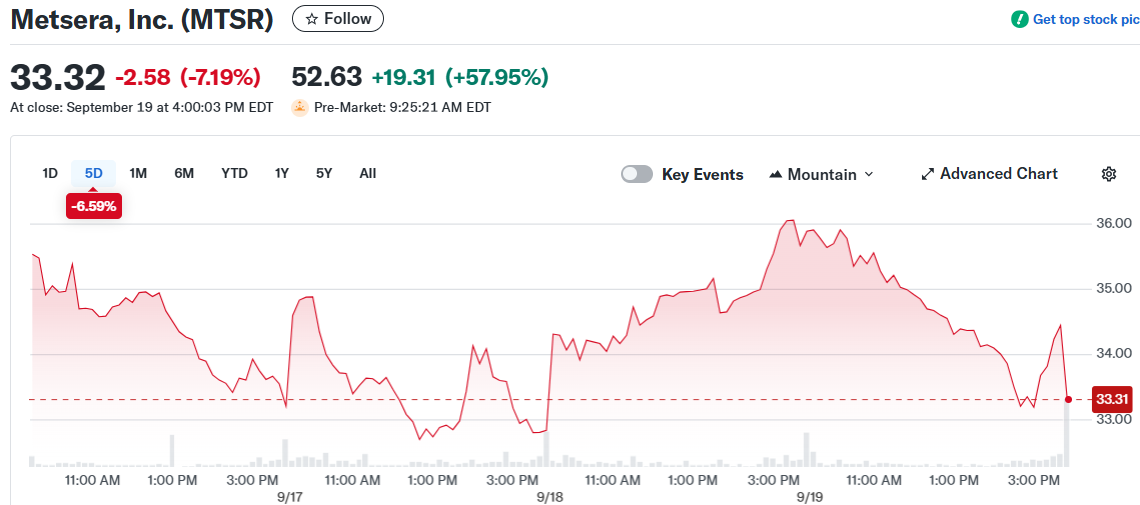This screenshot has width=1140, height=505.
Task: Click the pre-market price 52.63
Action: click(x=326, y=77)
